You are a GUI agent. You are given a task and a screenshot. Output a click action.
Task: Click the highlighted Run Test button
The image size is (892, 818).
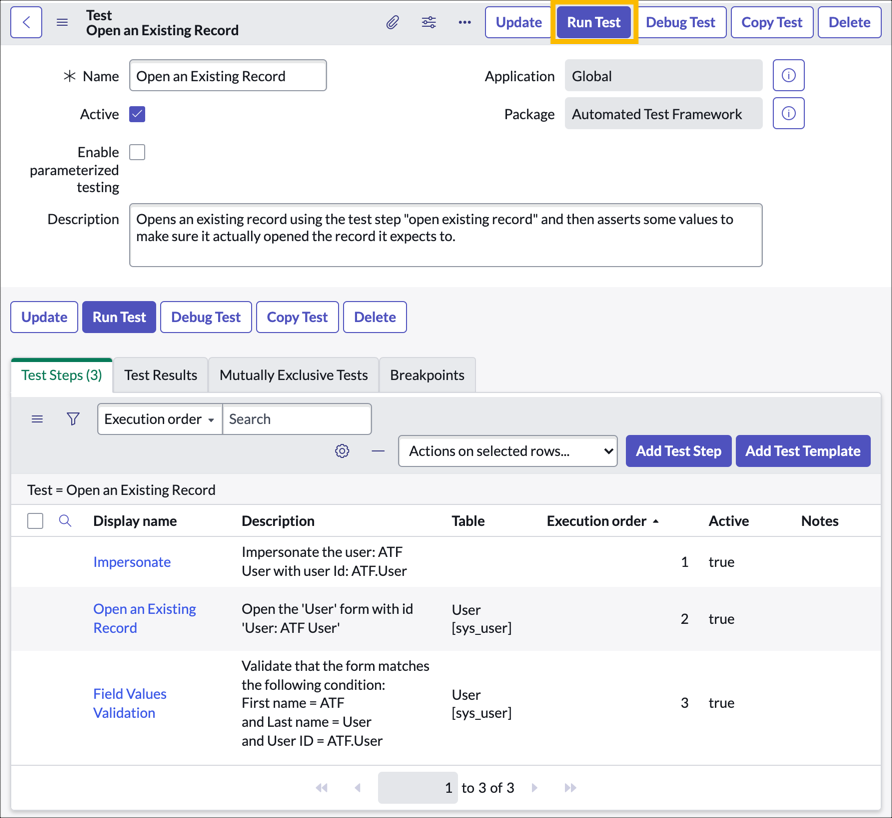pos(593,21)
